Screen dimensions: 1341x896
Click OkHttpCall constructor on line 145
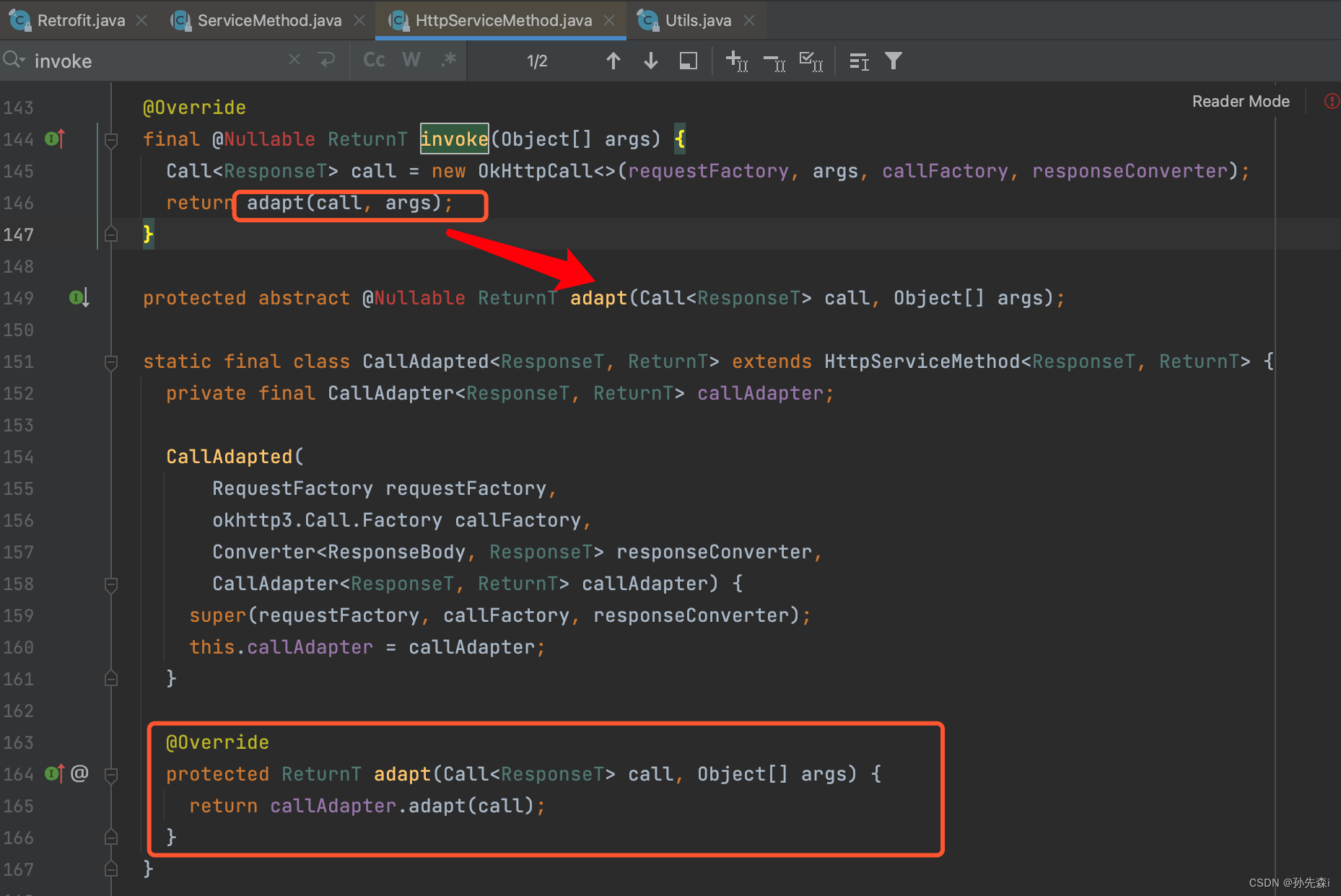(x=535, y=171)
